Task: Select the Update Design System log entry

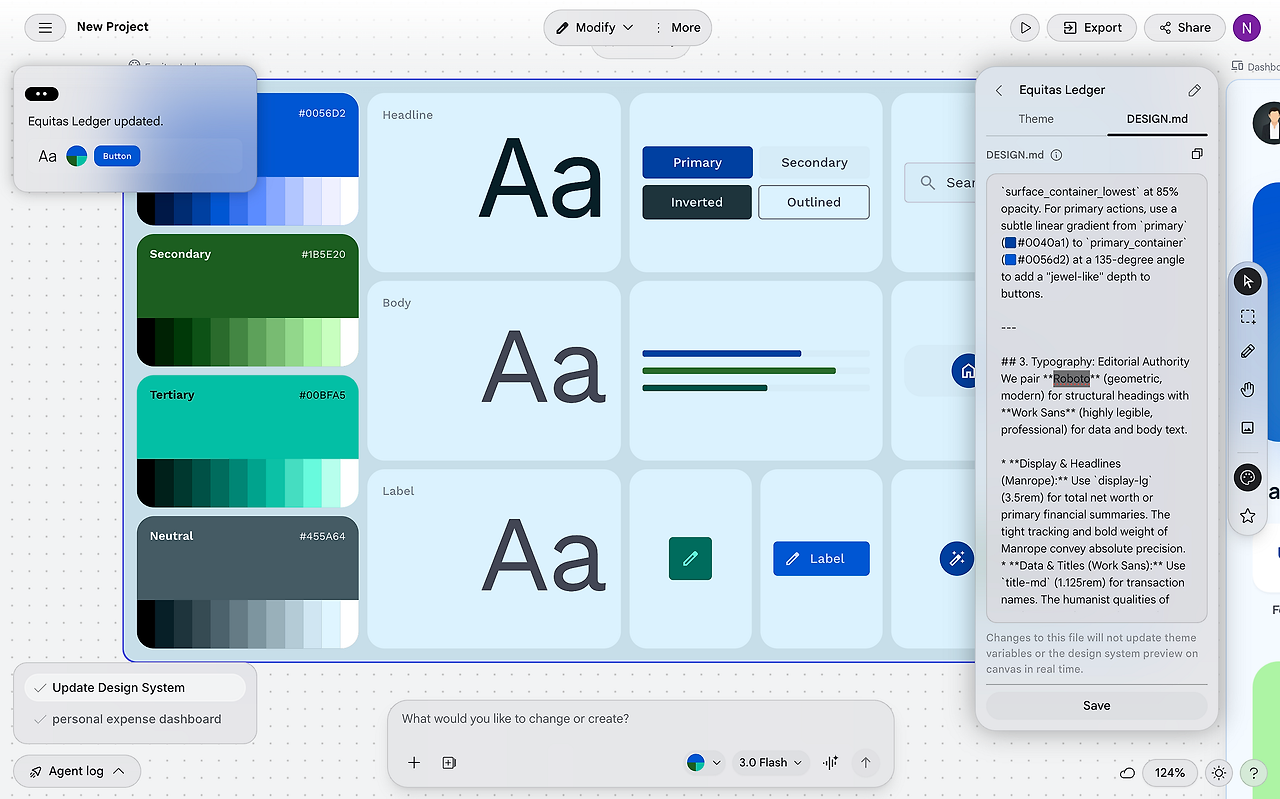Action: [x=135, y=688]
